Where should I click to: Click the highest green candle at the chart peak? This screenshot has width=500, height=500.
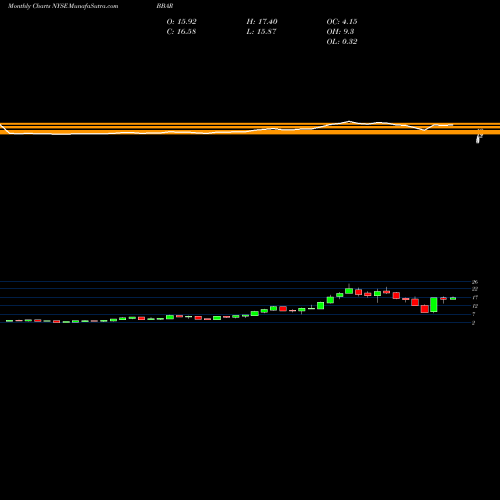(349, 291)
